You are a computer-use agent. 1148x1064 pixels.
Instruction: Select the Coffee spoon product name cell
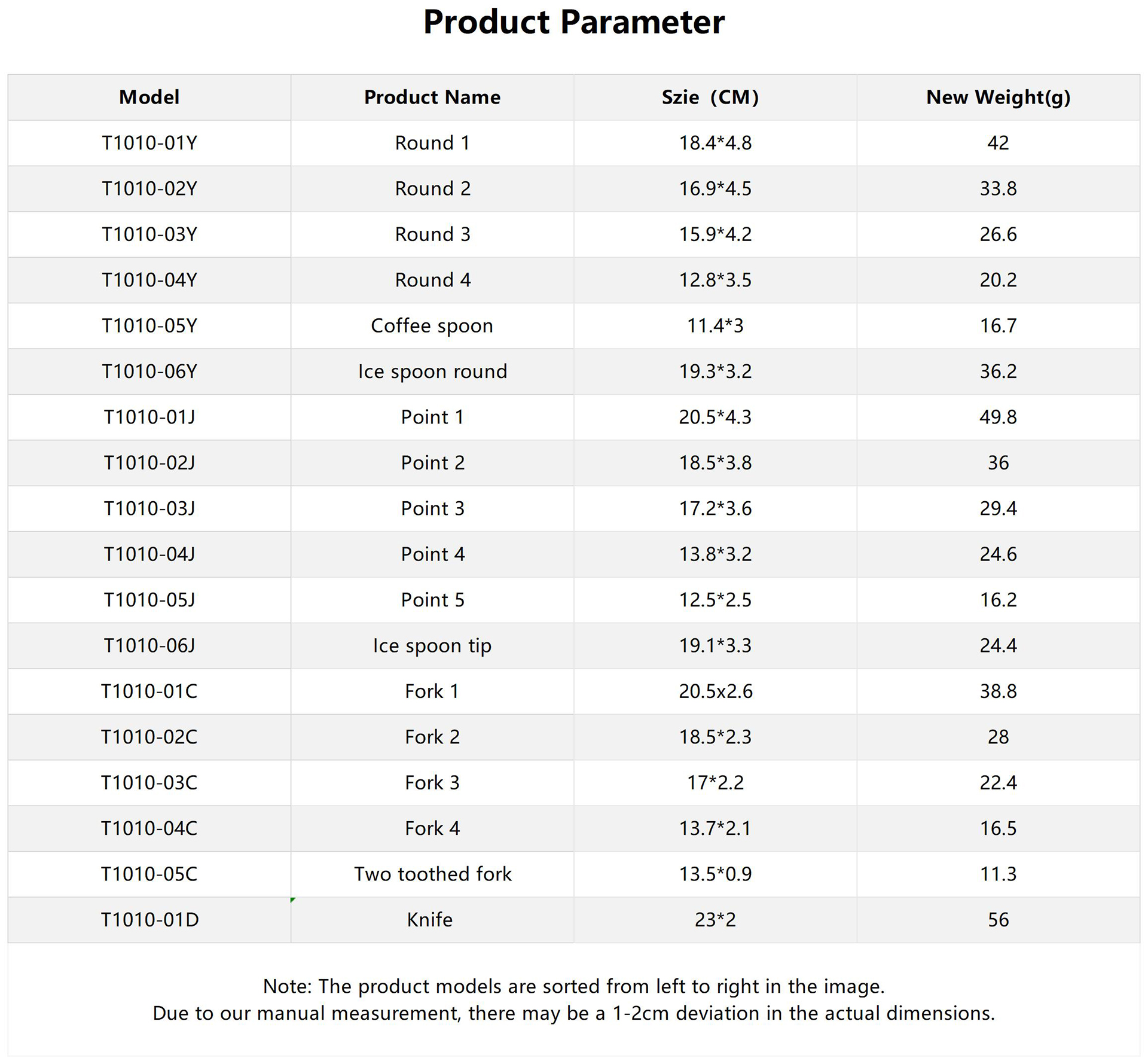(x=432, y=326)
